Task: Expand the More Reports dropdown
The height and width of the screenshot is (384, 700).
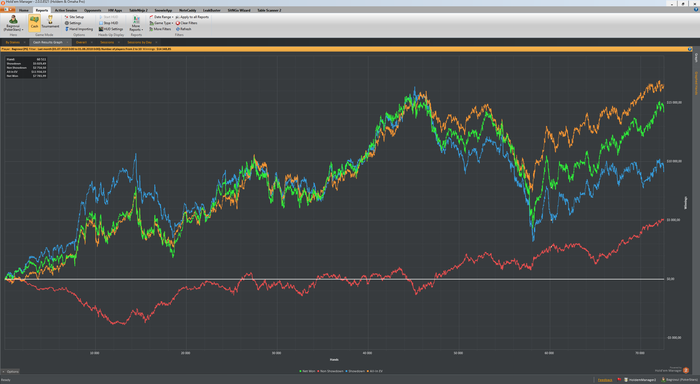Action: (136, 23)
